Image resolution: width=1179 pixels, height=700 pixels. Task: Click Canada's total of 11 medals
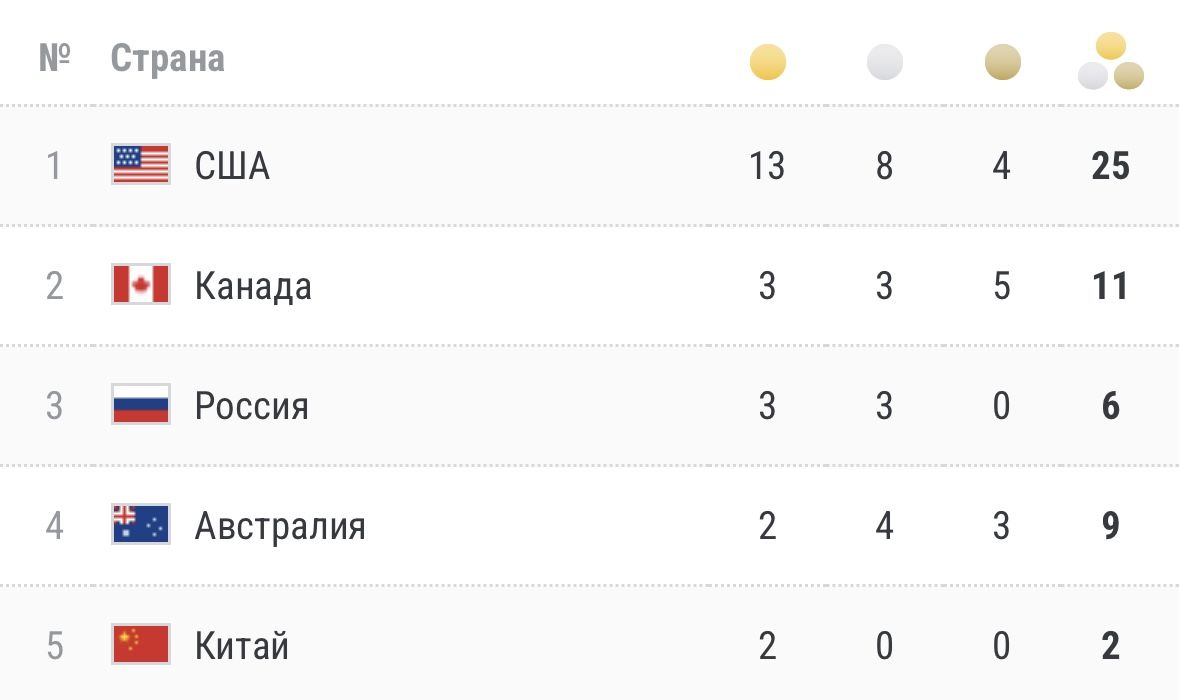coord(1110,286)
